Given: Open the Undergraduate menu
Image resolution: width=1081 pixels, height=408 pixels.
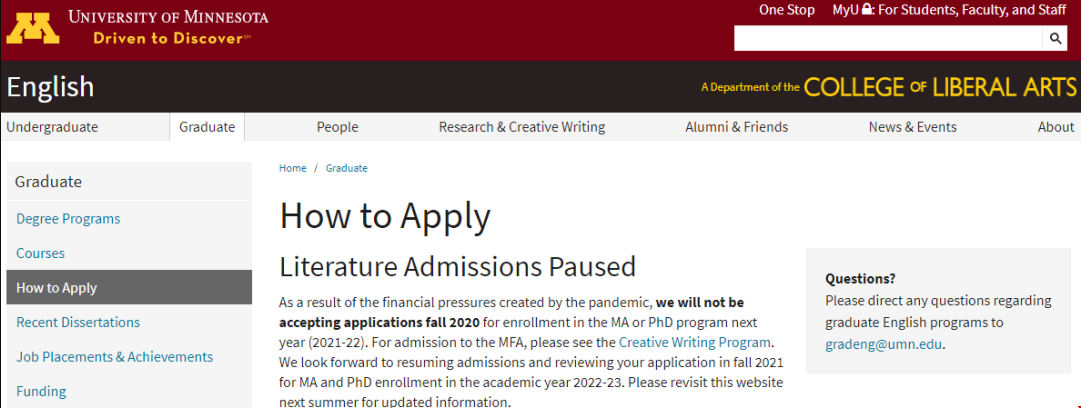Looking at the screenshot, I should (52, 127).
